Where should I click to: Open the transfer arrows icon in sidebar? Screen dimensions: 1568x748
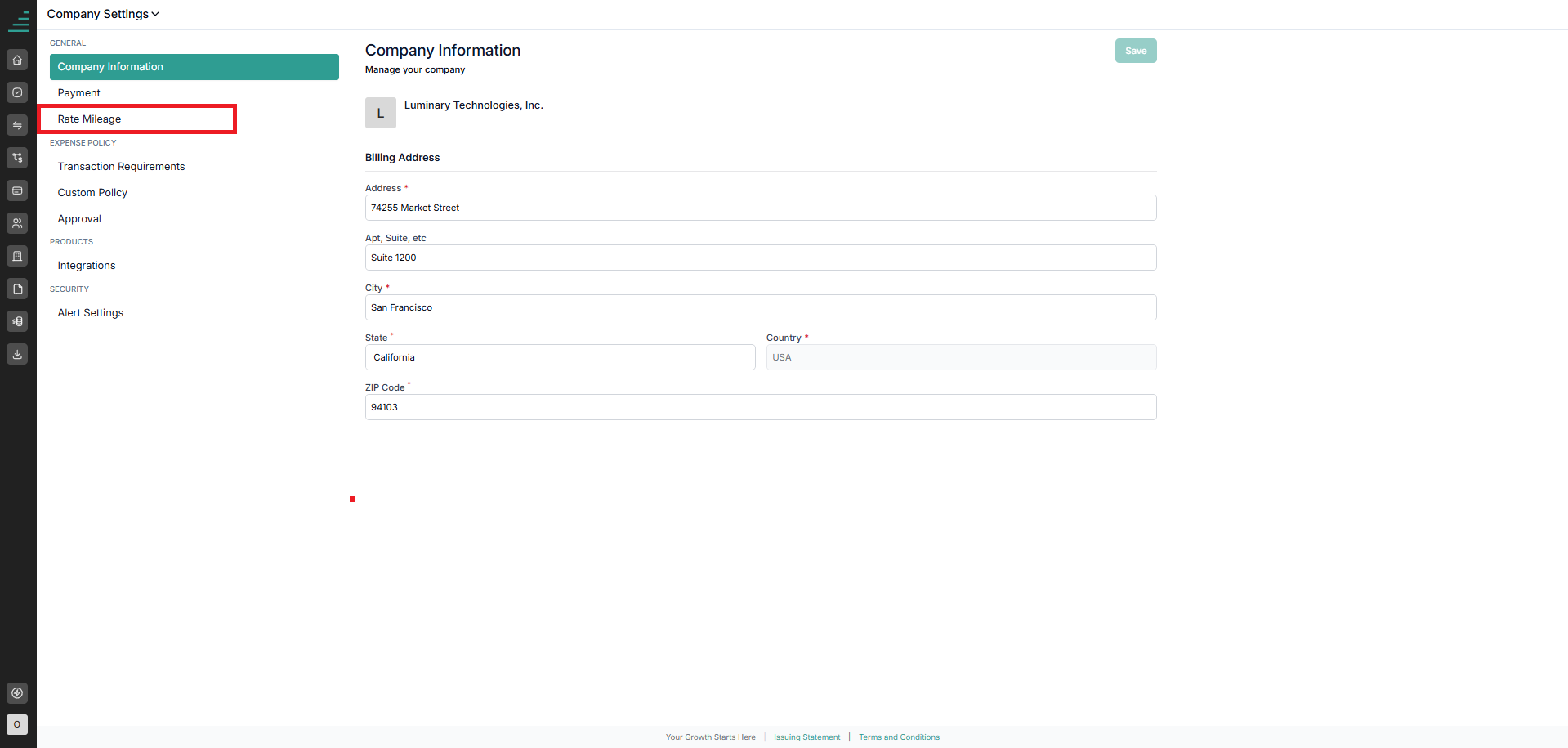coord(17,125)
